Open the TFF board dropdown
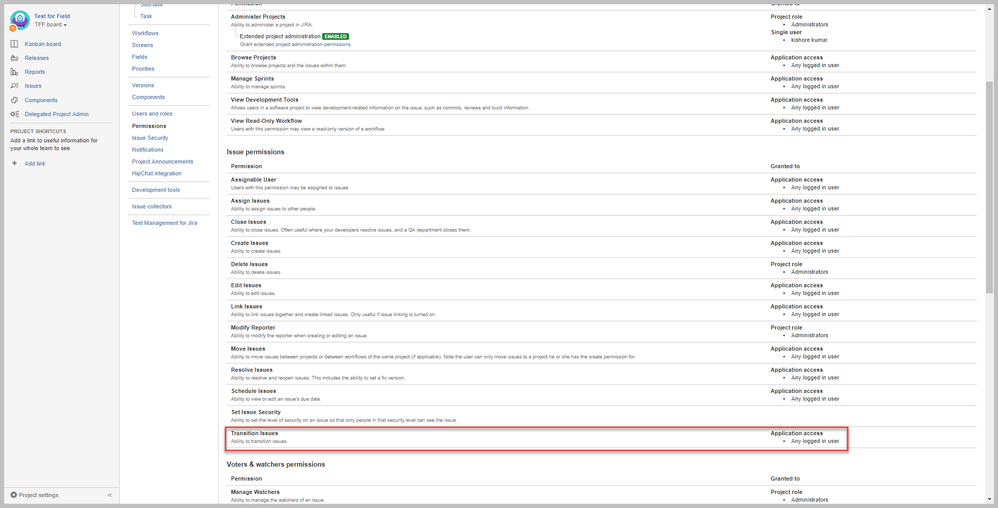Viewport: 998px width, 508px height. tap(51, 24)
